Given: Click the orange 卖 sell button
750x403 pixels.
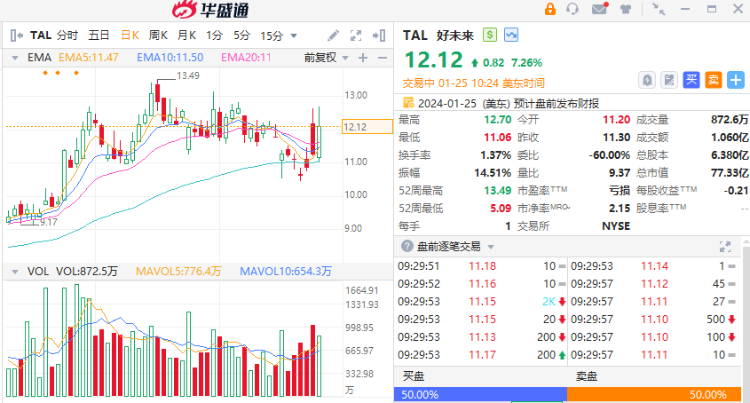Looking at the screenshot, I should pos(713,80).
